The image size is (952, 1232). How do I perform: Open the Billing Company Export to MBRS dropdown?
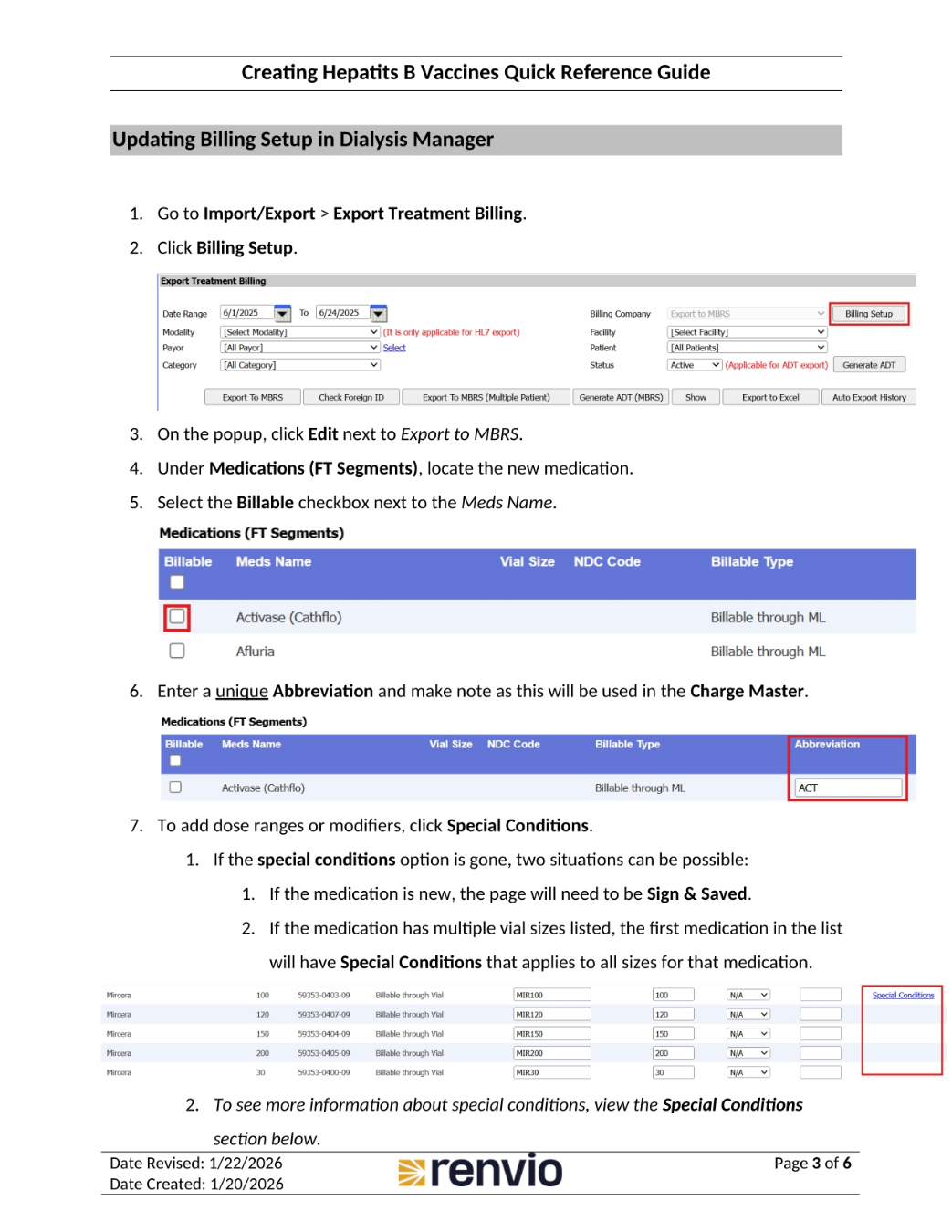pyautogui.click(x=747, y=314)
